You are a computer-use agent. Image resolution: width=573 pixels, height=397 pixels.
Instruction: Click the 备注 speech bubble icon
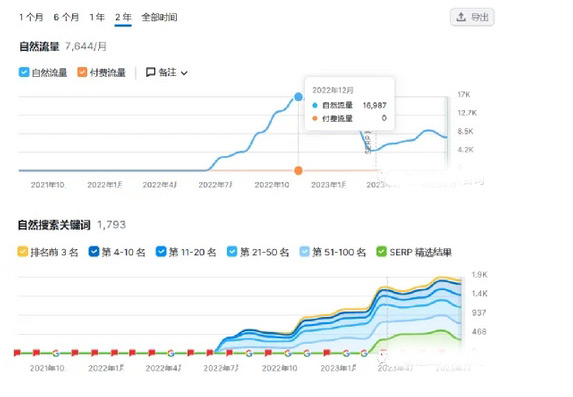[x=151, y=72]
